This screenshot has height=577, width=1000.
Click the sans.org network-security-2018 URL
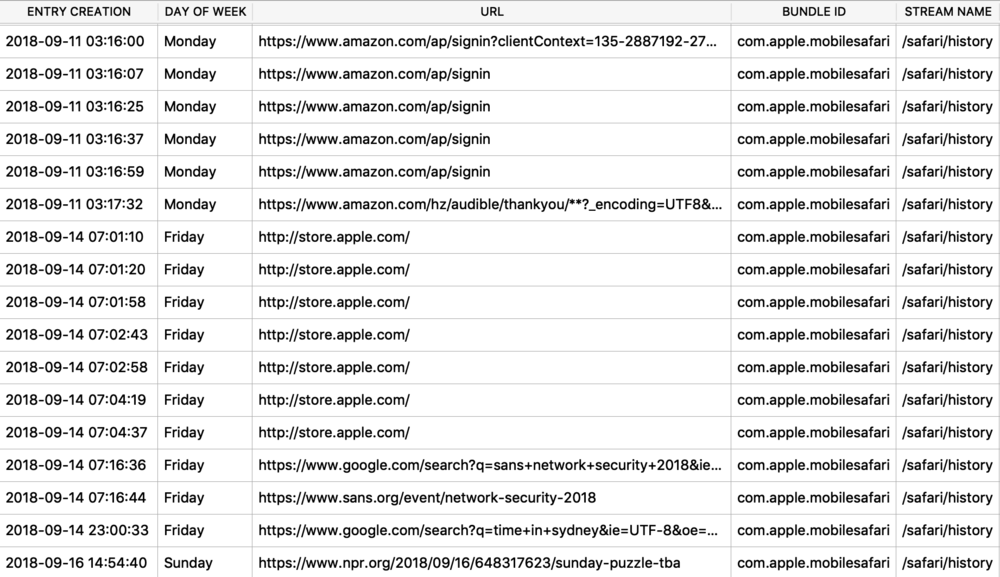[x=427, y=497]
